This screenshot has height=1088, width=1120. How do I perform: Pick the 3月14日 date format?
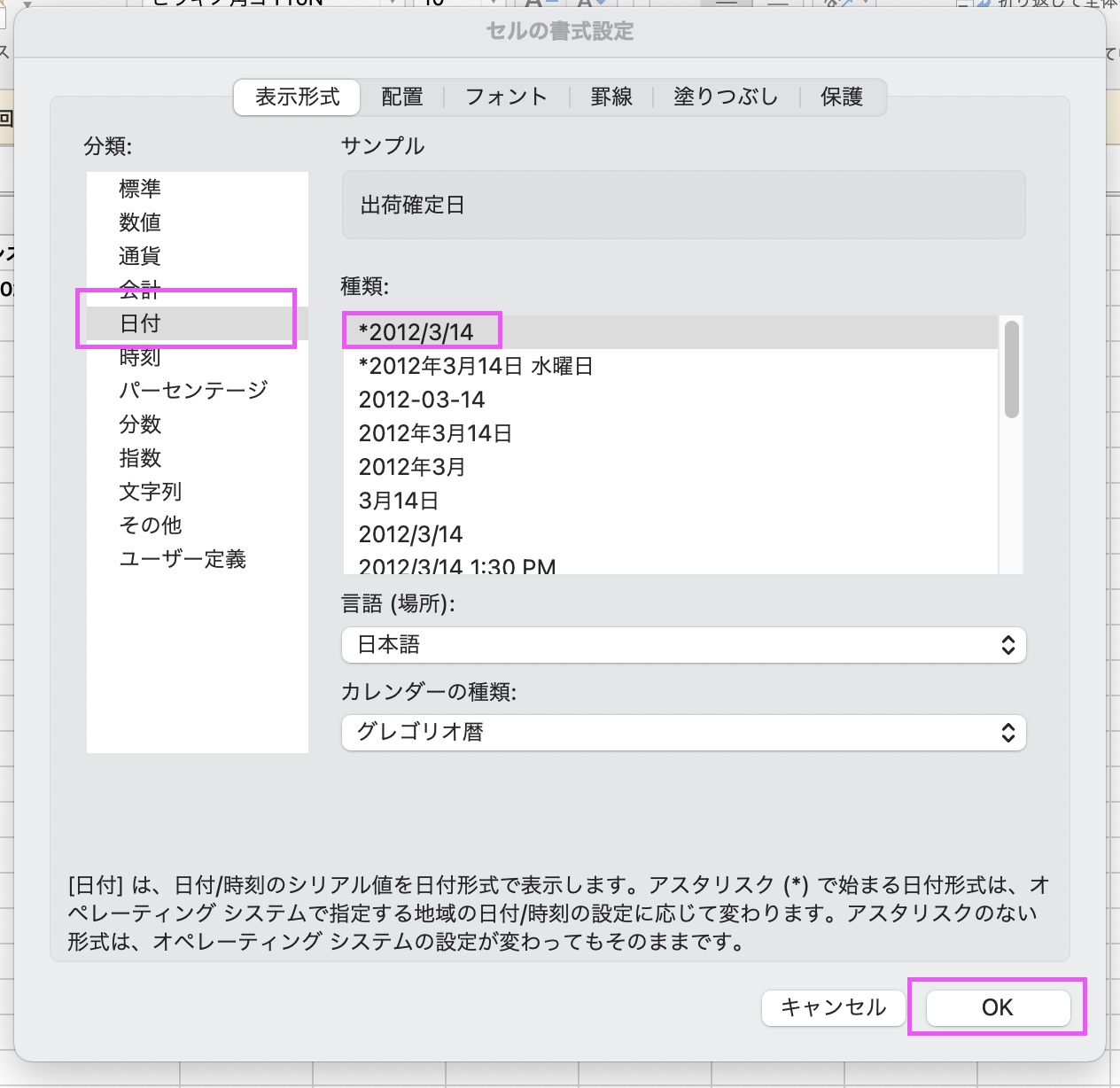(399, 501)
